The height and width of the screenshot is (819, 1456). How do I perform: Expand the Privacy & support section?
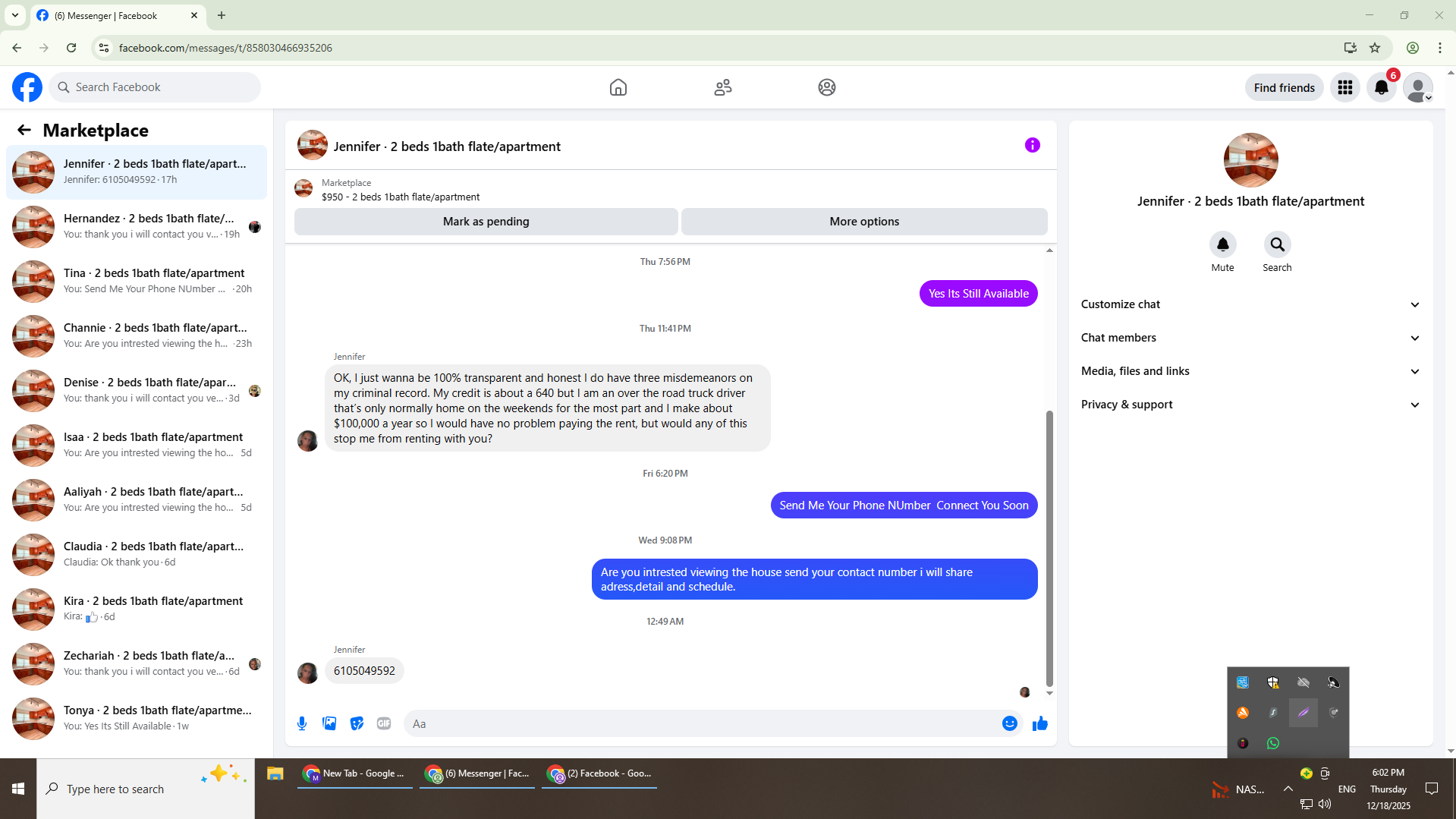(1250, 405)
